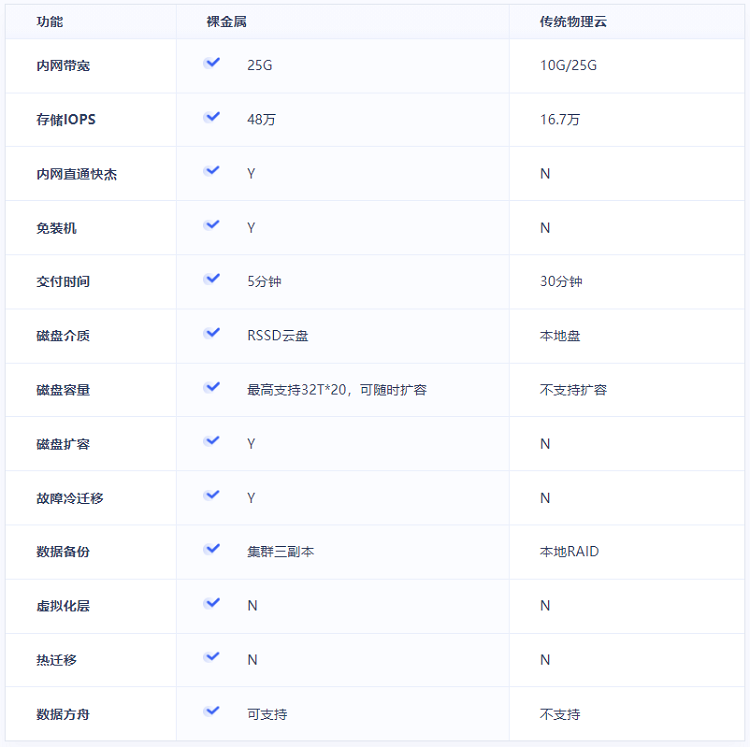
Task: Click the 裸金属 N value in 虚拟化层 row
Action: click(x=253, y=605)
